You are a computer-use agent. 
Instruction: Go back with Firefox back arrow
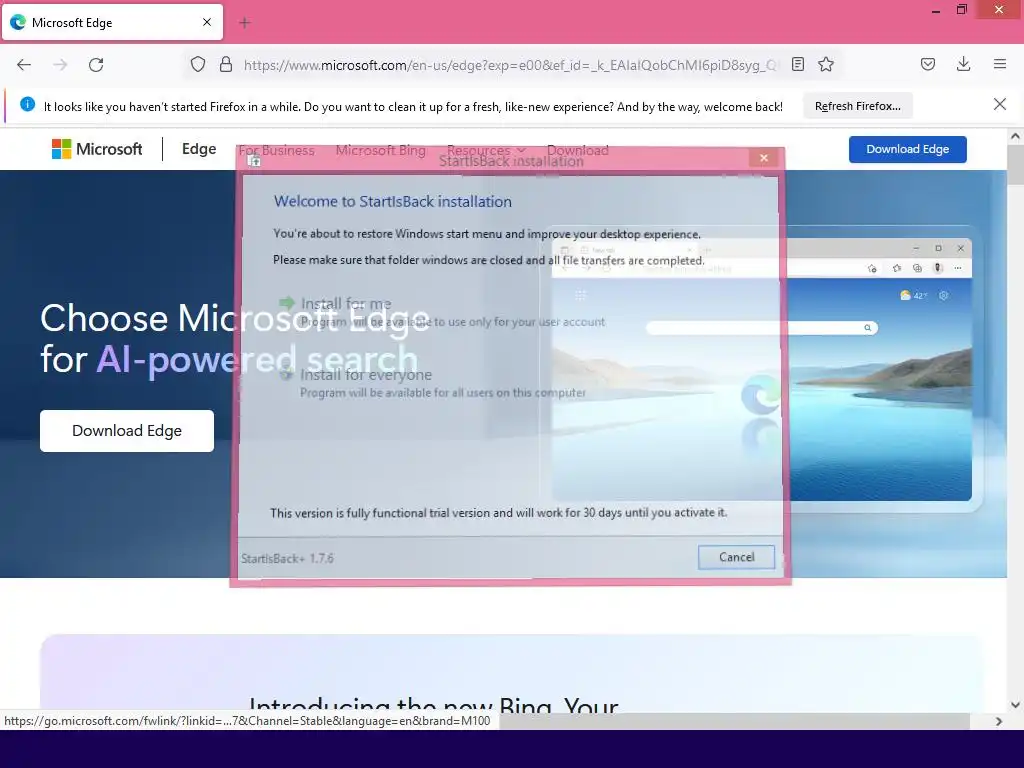tap(24, 65)
